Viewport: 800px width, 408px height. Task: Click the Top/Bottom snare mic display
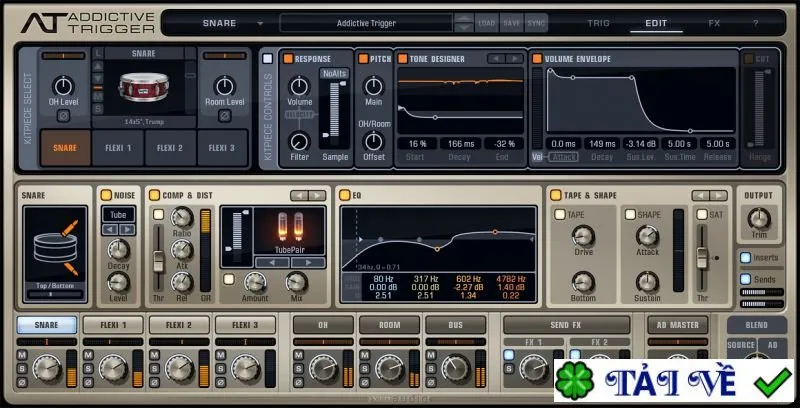click(55, 253)
